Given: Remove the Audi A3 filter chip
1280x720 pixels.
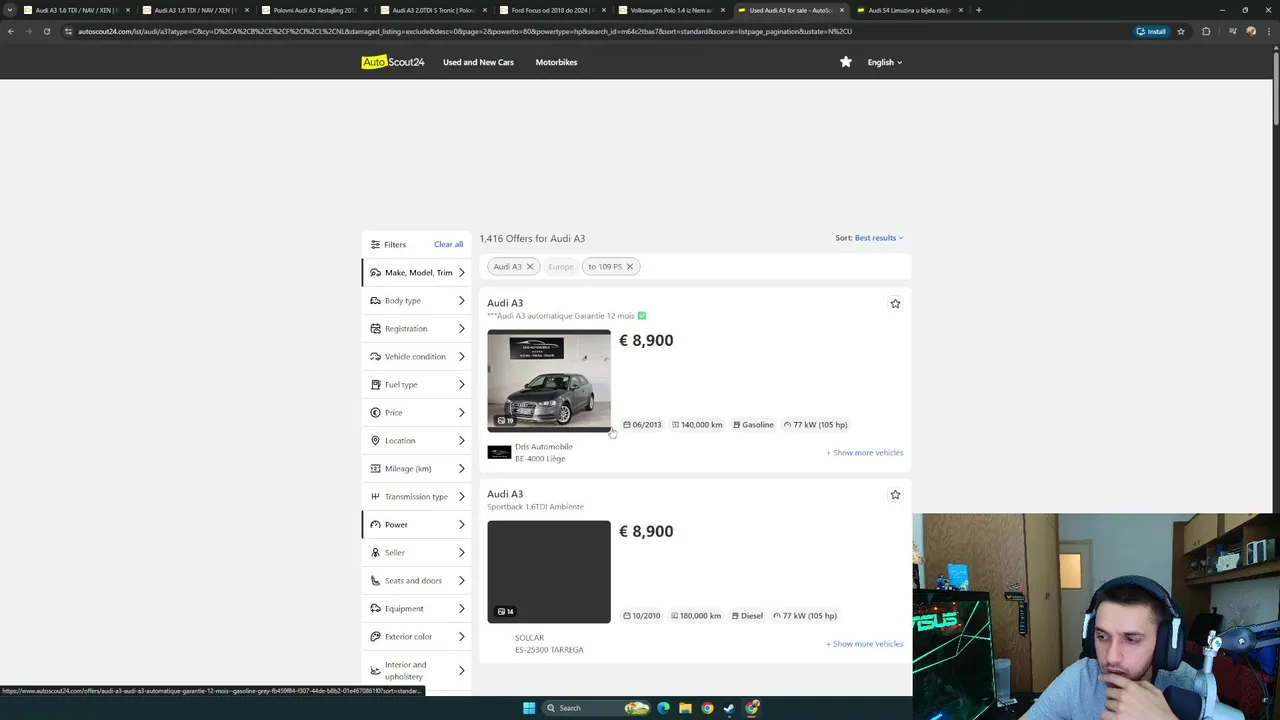Looking at the screenshot, I should (530, 267).
